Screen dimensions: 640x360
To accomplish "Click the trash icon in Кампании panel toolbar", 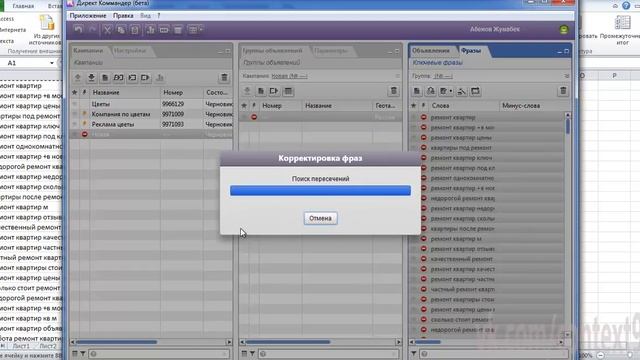I will coord(224,78).
